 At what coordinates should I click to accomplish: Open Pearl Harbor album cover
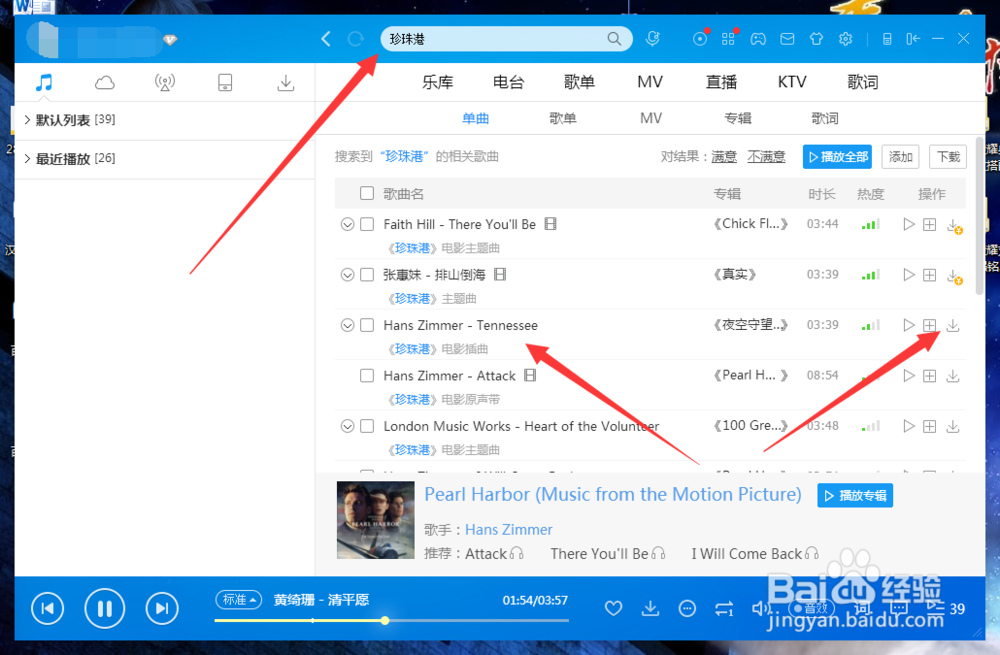pos(376,520)
